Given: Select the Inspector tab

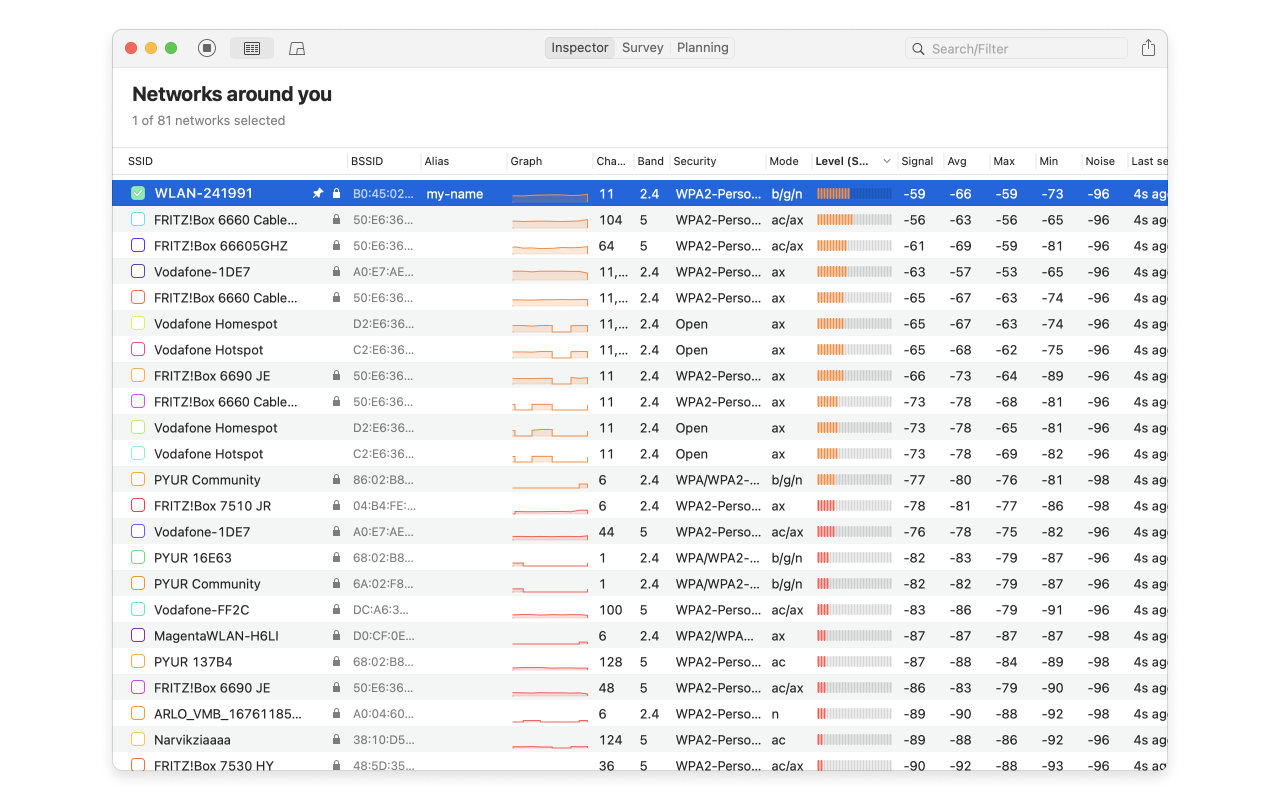Looking at the screenshot, I should 580,48.
